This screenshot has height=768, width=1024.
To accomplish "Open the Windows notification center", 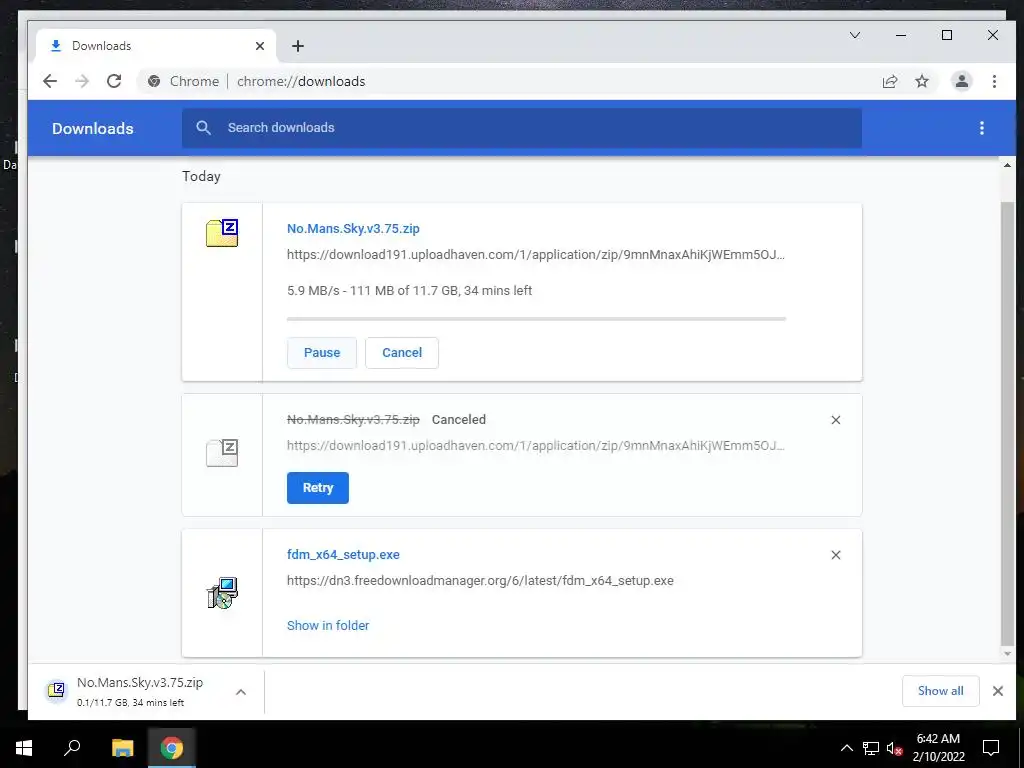I will point(991,748).
